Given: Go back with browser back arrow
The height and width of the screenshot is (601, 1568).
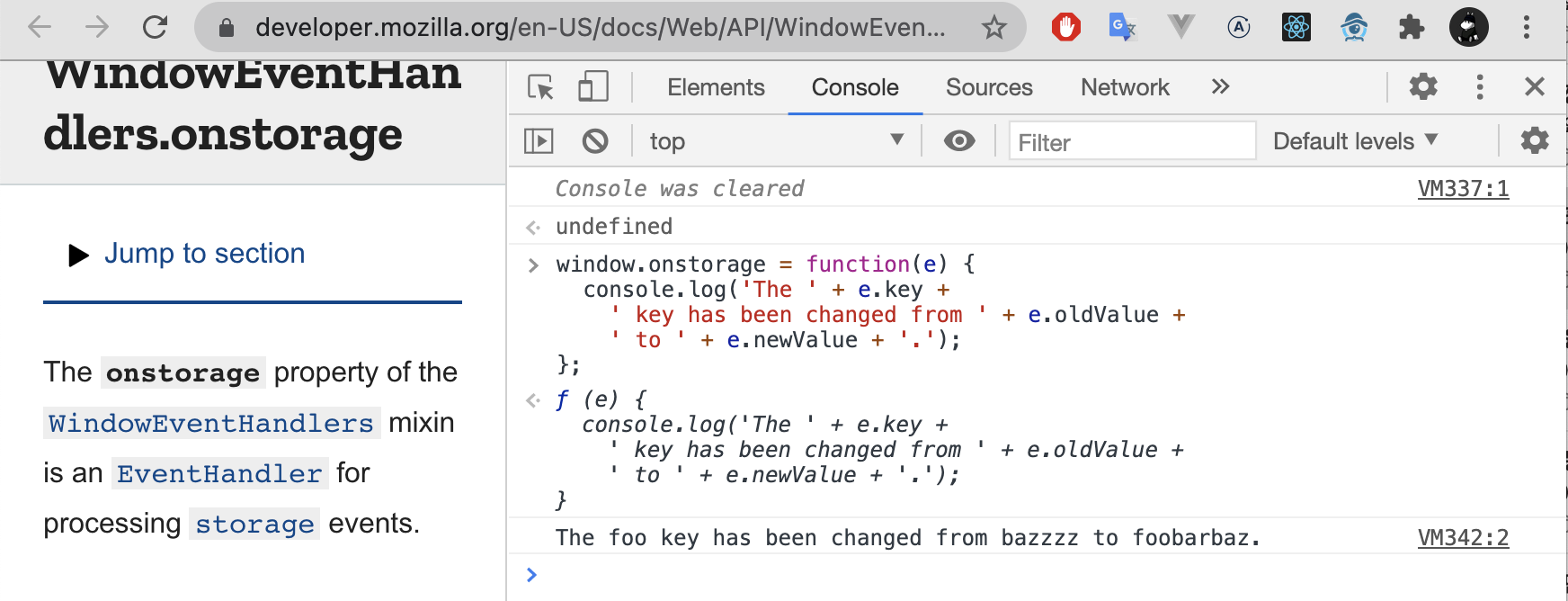Looking at the screenshot, I should [40, 27].
